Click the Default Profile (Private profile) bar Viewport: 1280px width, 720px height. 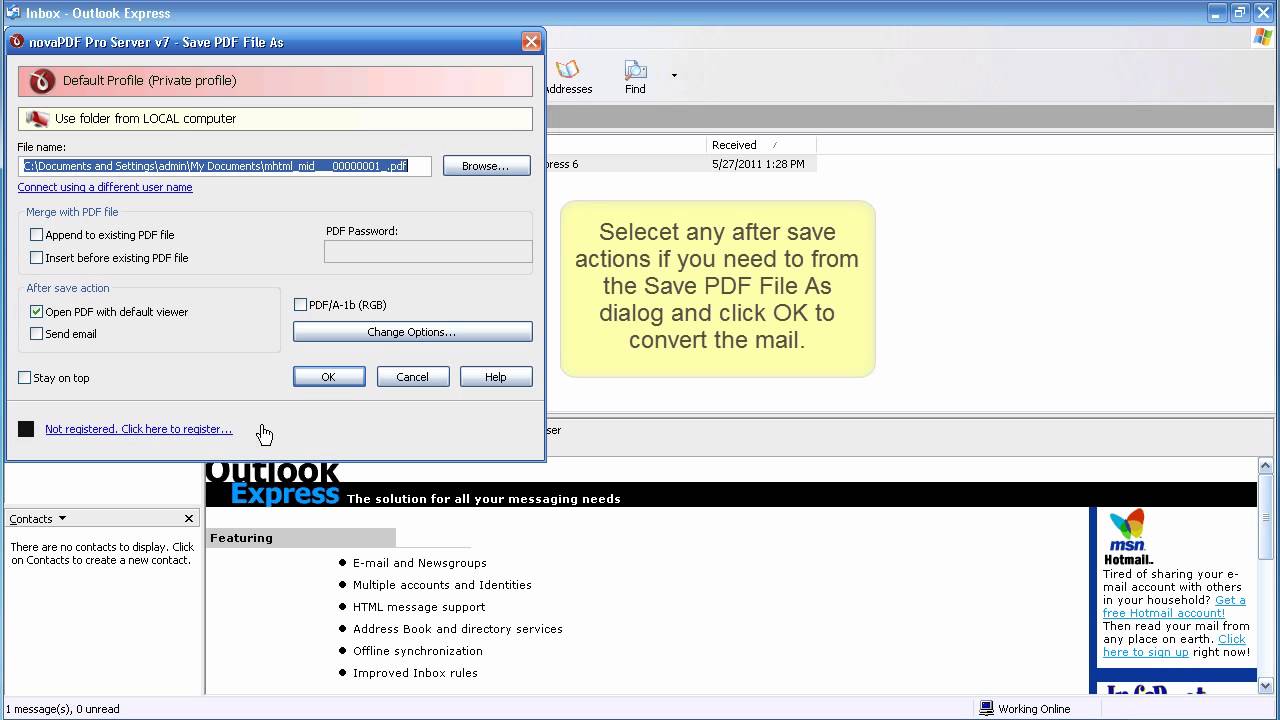point(275,81)
